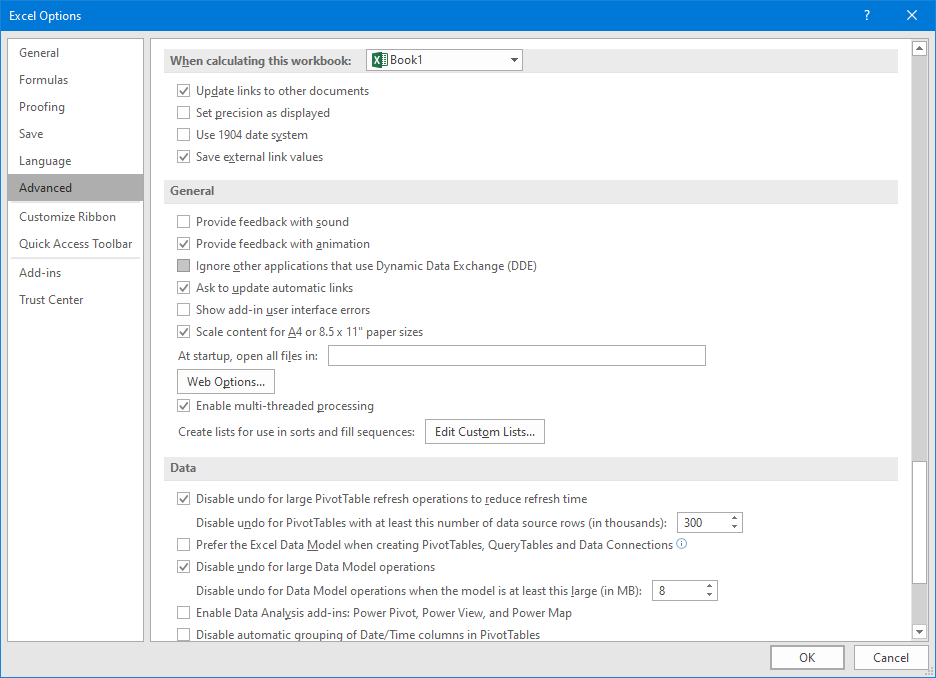The image size is (936, 678).
Task: Open the General category
Action: pos(76,53)
